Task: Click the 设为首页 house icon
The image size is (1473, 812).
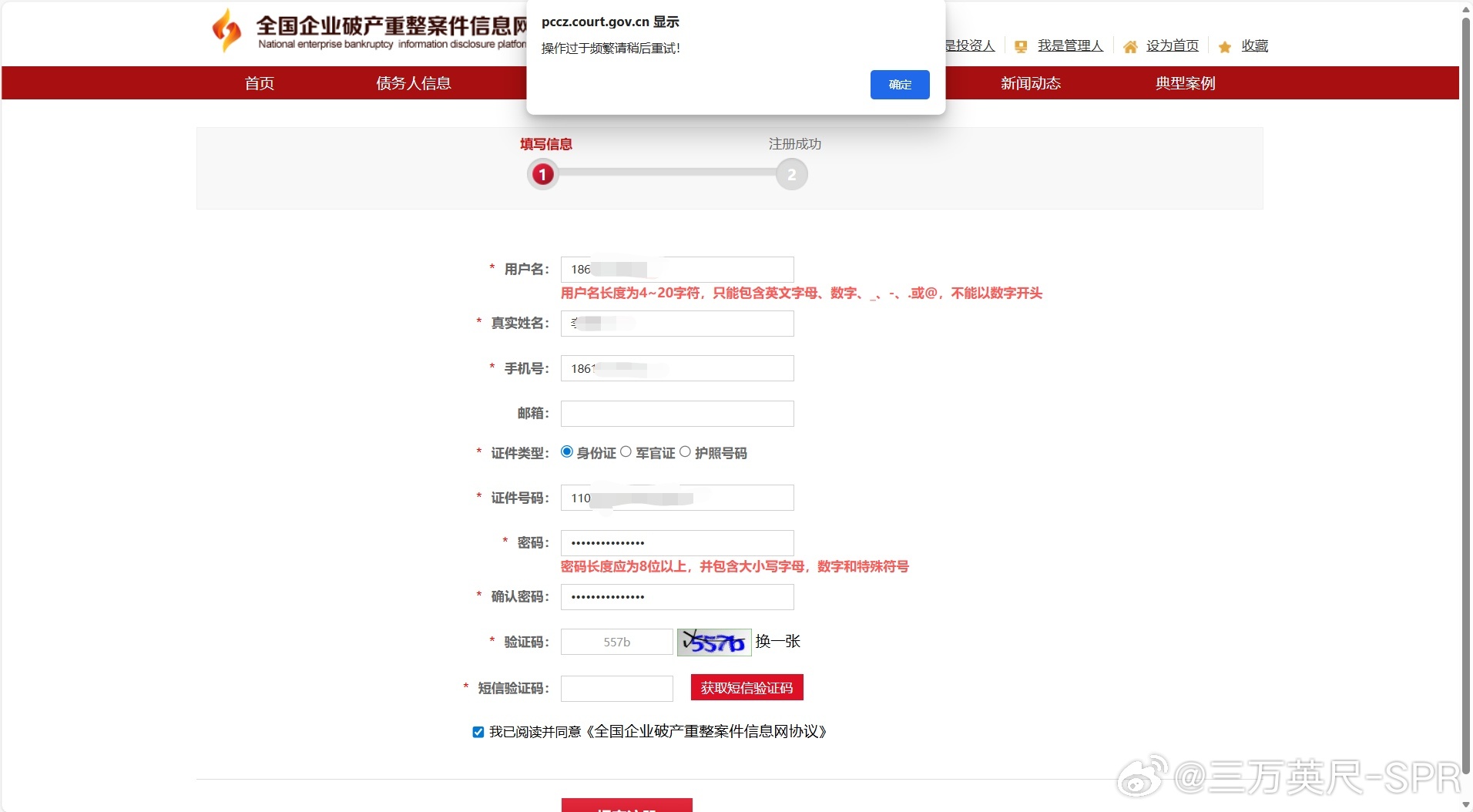Action: tap(1130, 47)
